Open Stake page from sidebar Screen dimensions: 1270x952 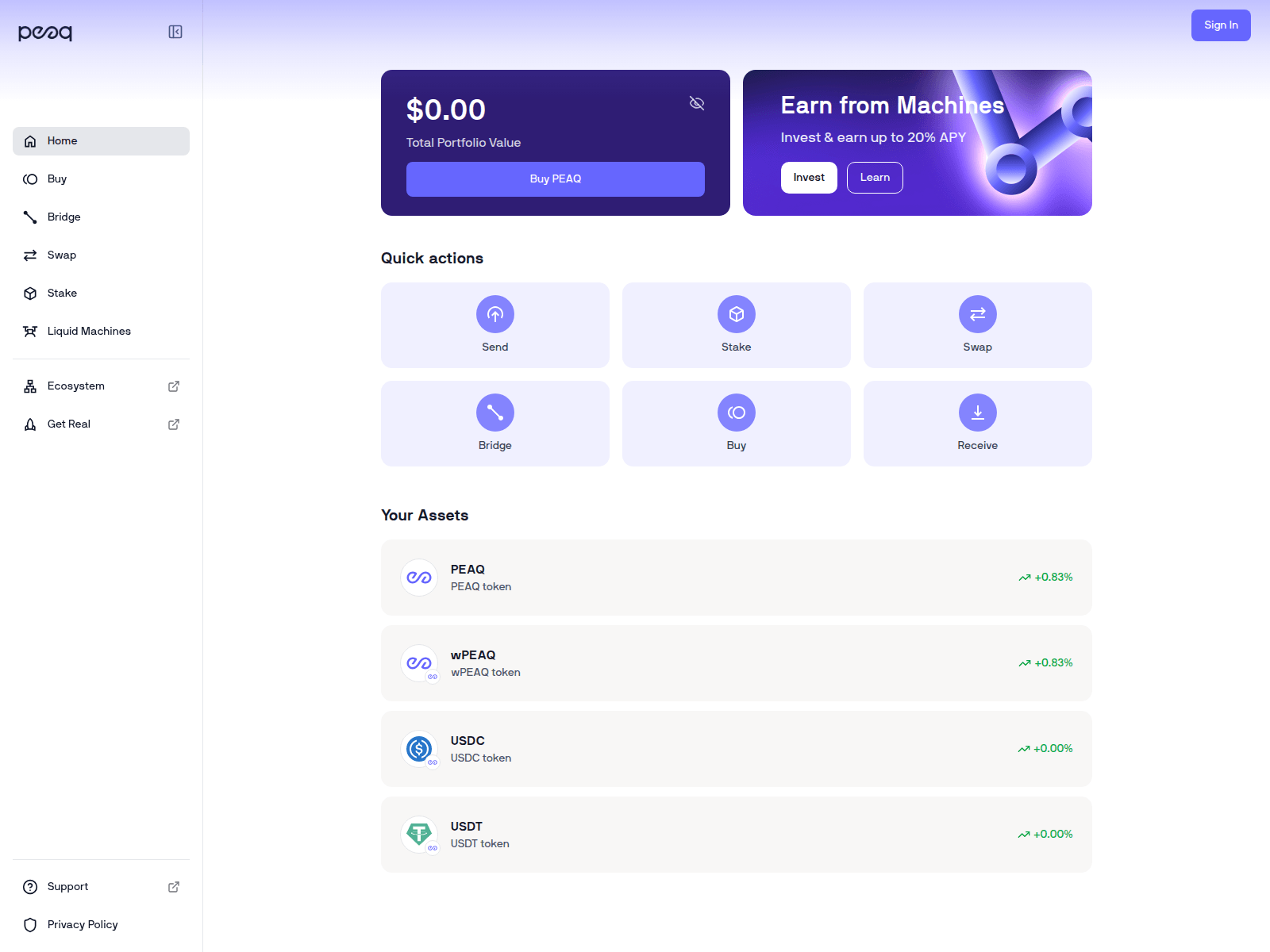click(x=101, y=294)
